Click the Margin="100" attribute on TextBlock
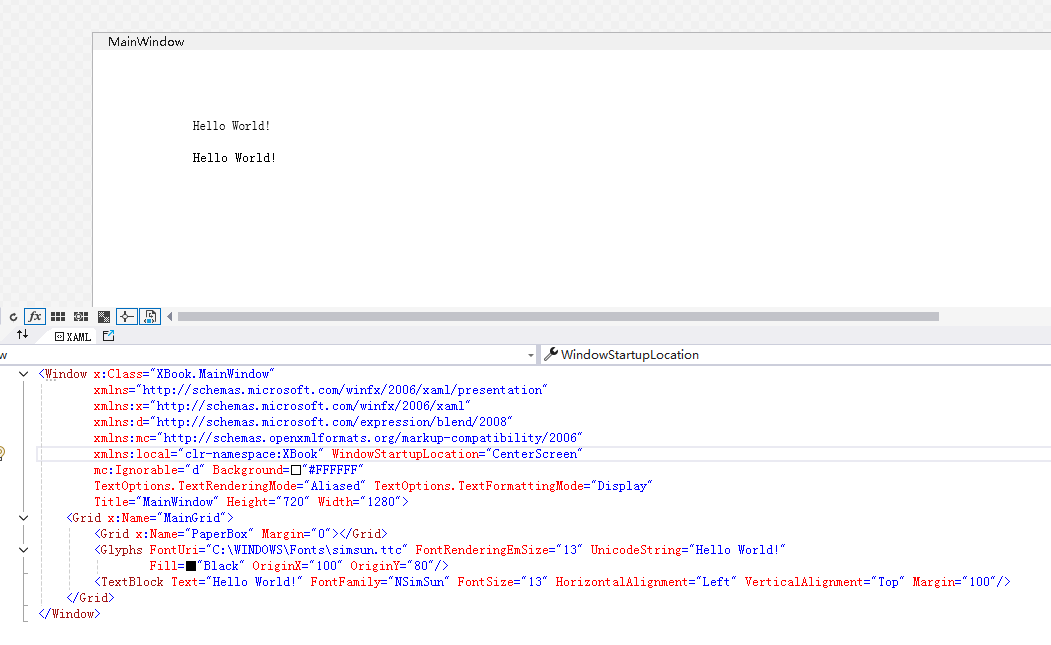 (x=954, y=583)
